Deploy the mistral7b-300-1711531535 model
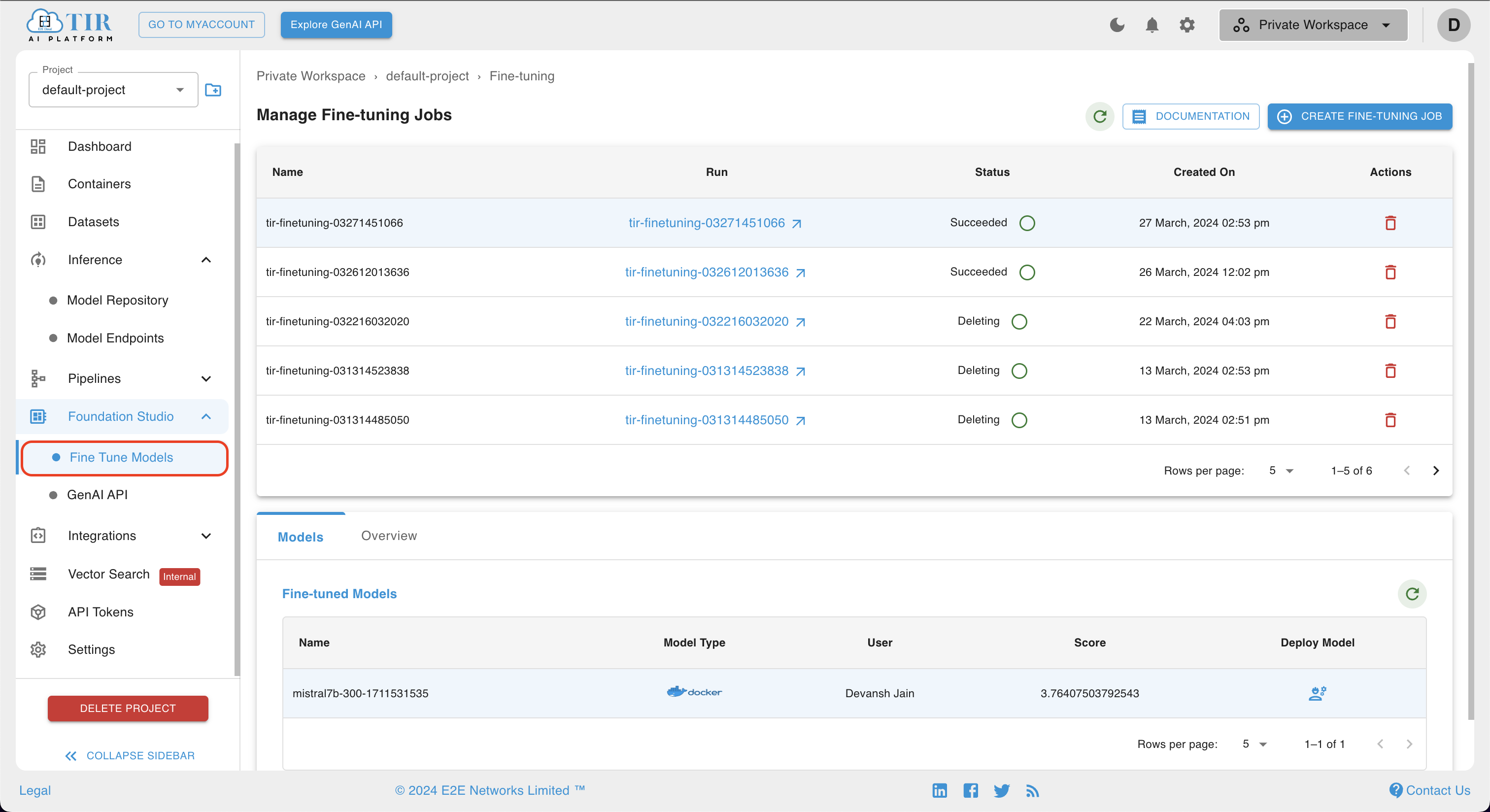 click(x=1317, y=693)
